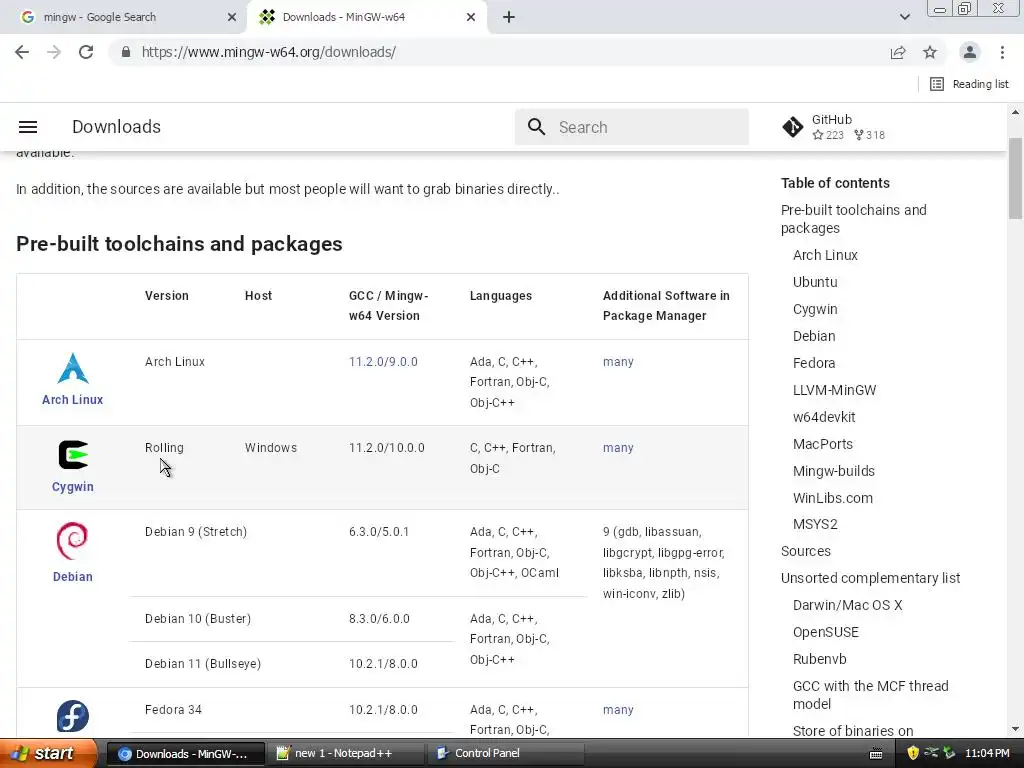Select the Downloads - MinGW-w64 tab
Screen dimensions: 1024x768
click(x=366, y=17)
